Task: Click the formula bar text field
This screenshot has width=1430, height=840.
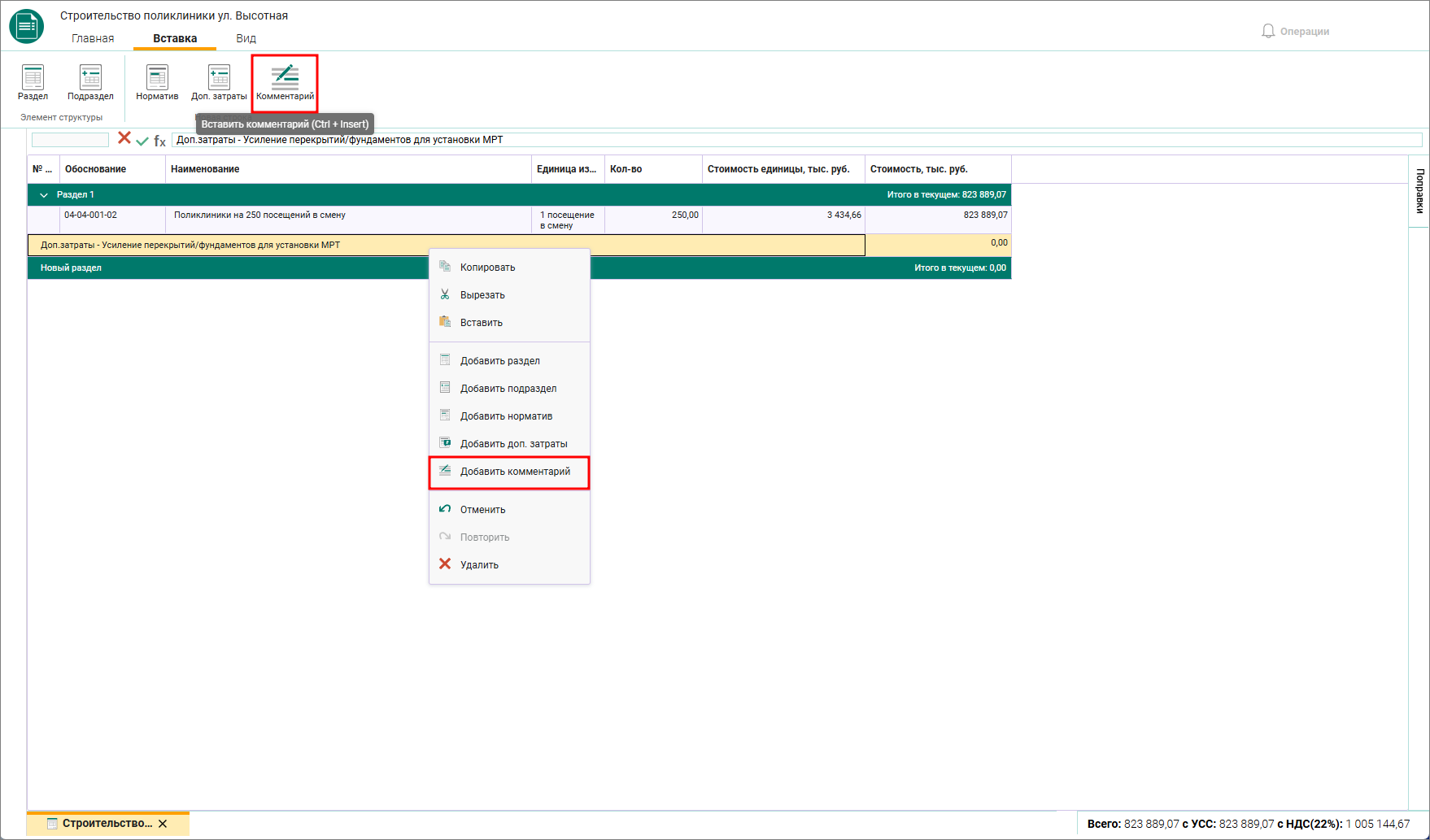Action: [797, 140]
